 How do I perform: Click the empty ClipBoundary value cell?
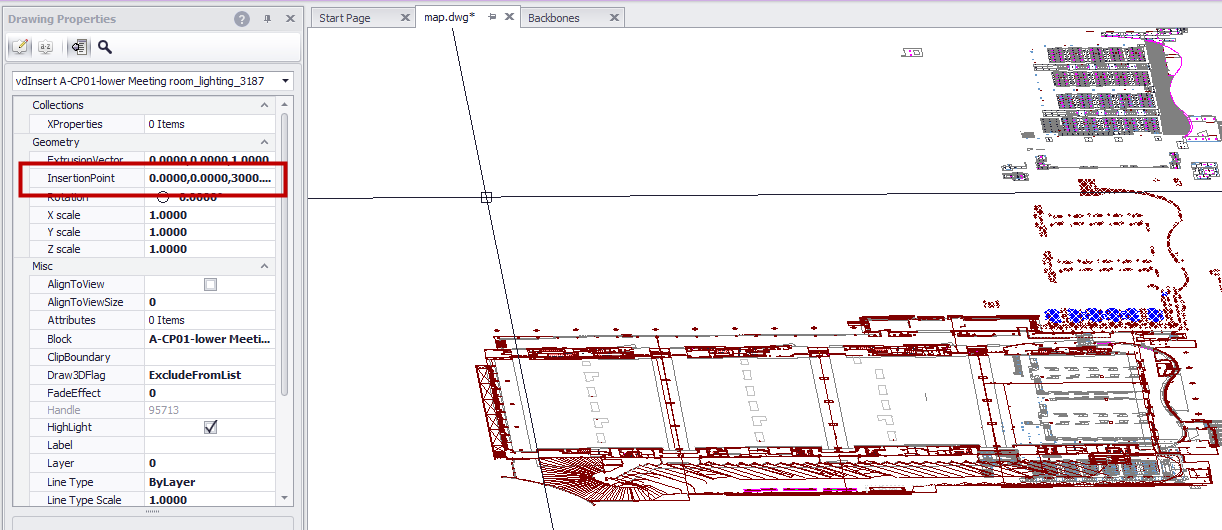click(210, 357)
